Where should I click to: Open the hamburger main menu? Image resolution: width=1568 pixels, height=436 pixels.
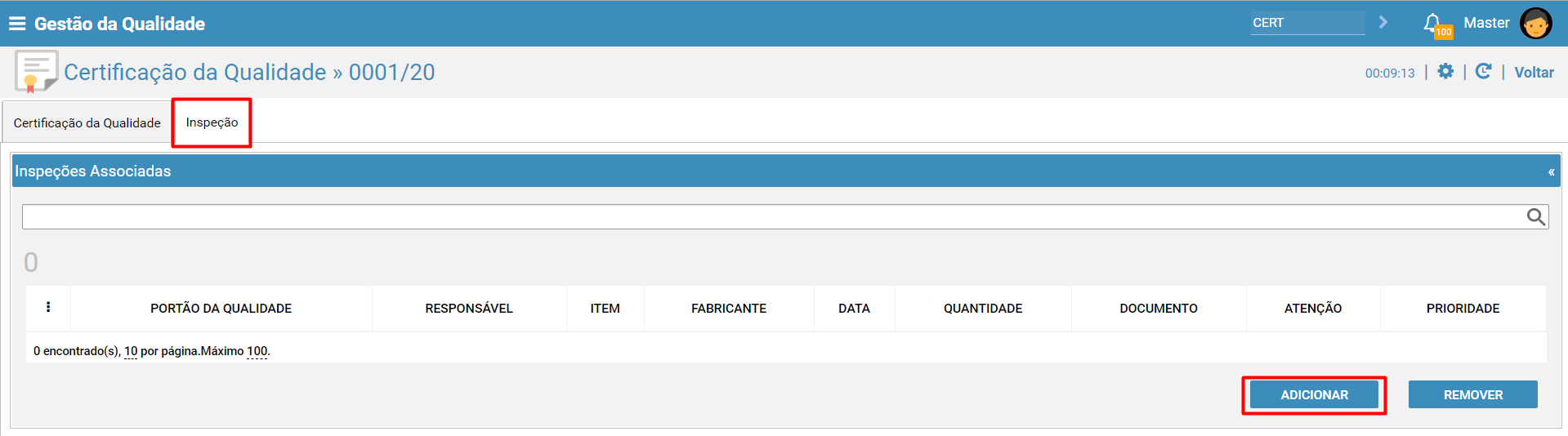click(17, 24)
